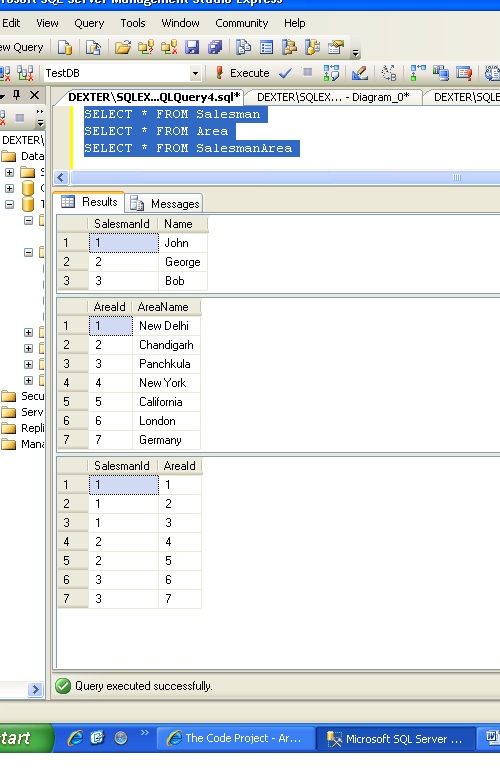
Task: Toggle Include Actual Execution Plan icon
Action: pos(417,73)
